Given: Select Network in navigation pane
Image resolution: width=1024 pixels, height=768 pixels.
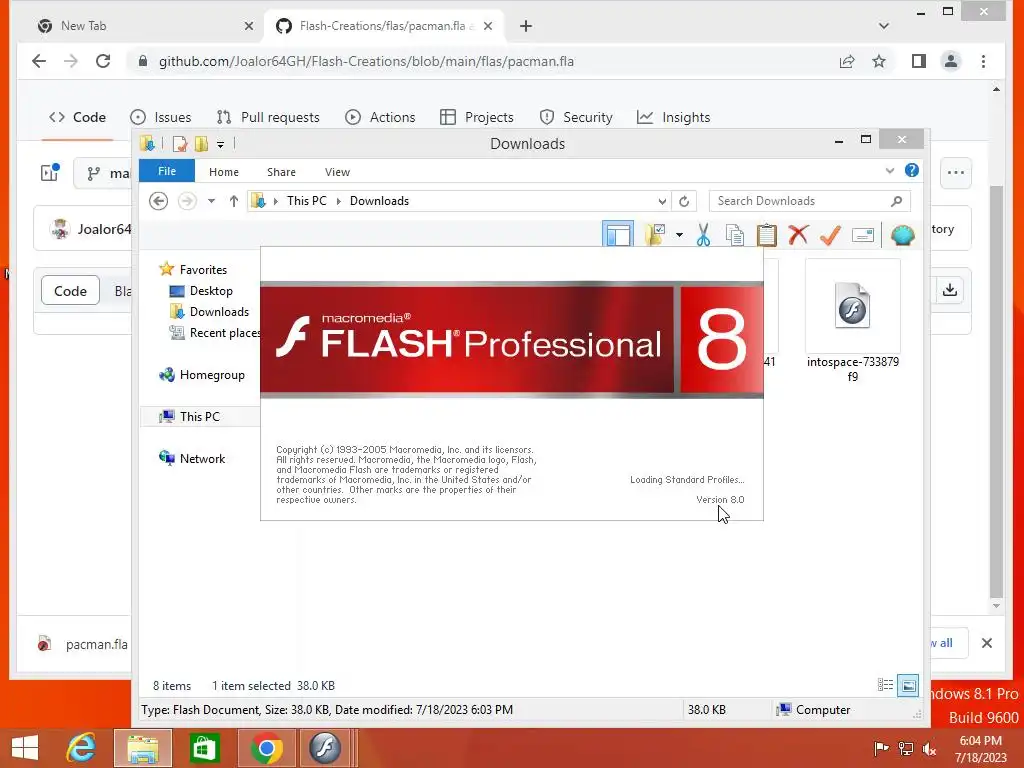Looking at the screenshot, I should pos(202,458).
